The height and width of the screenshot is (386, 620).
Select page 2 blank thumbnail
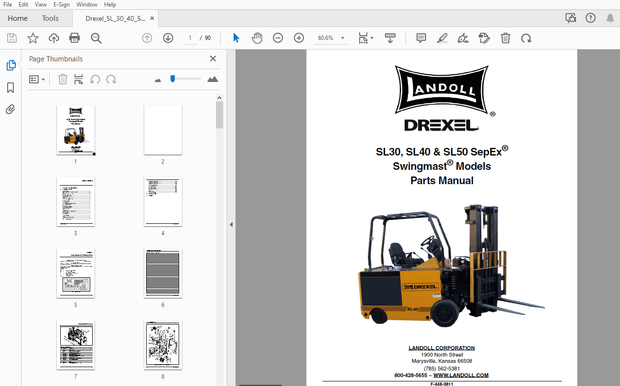163,130
